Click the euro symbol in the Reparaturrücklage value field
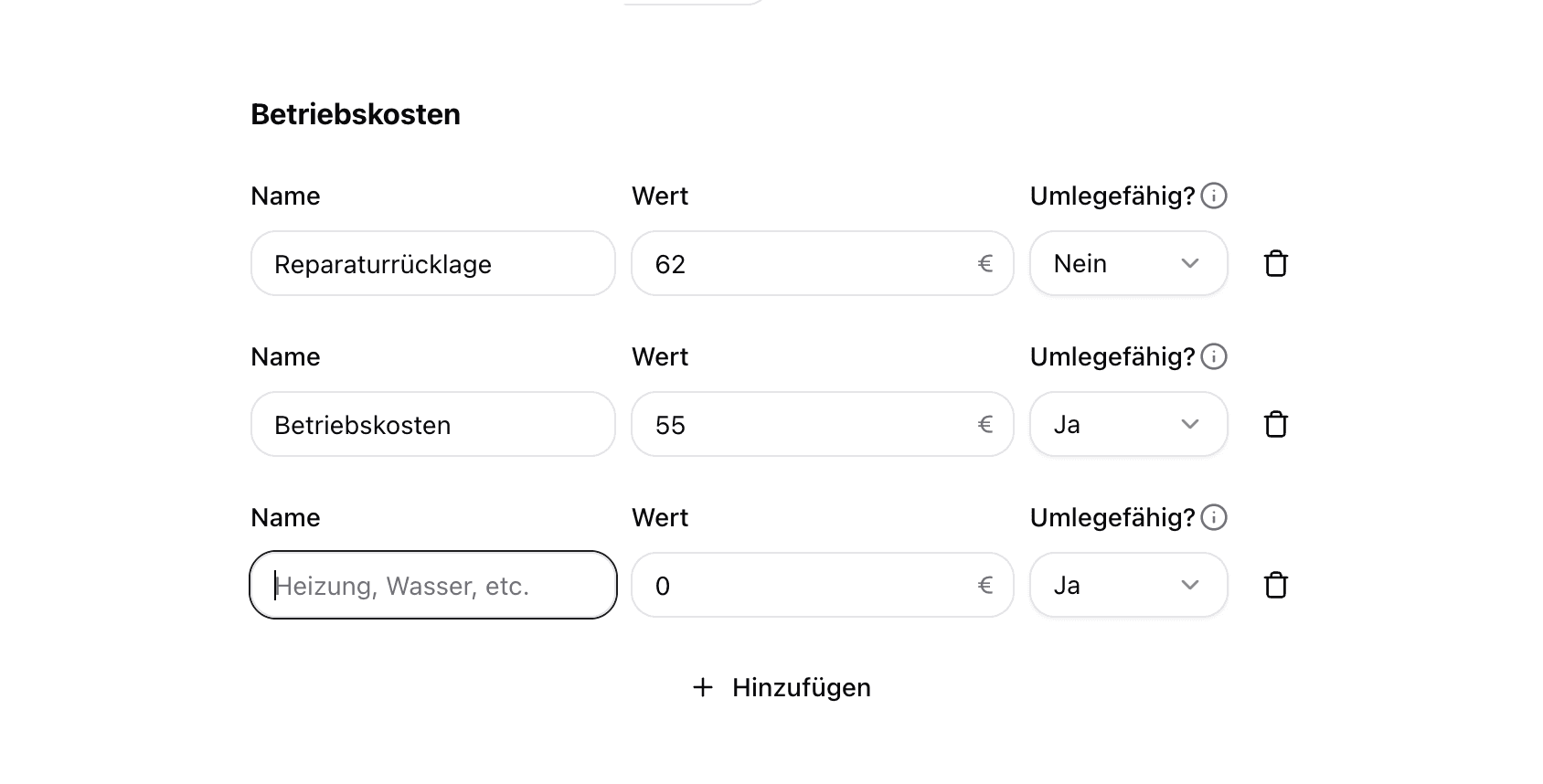 (985, 263)
